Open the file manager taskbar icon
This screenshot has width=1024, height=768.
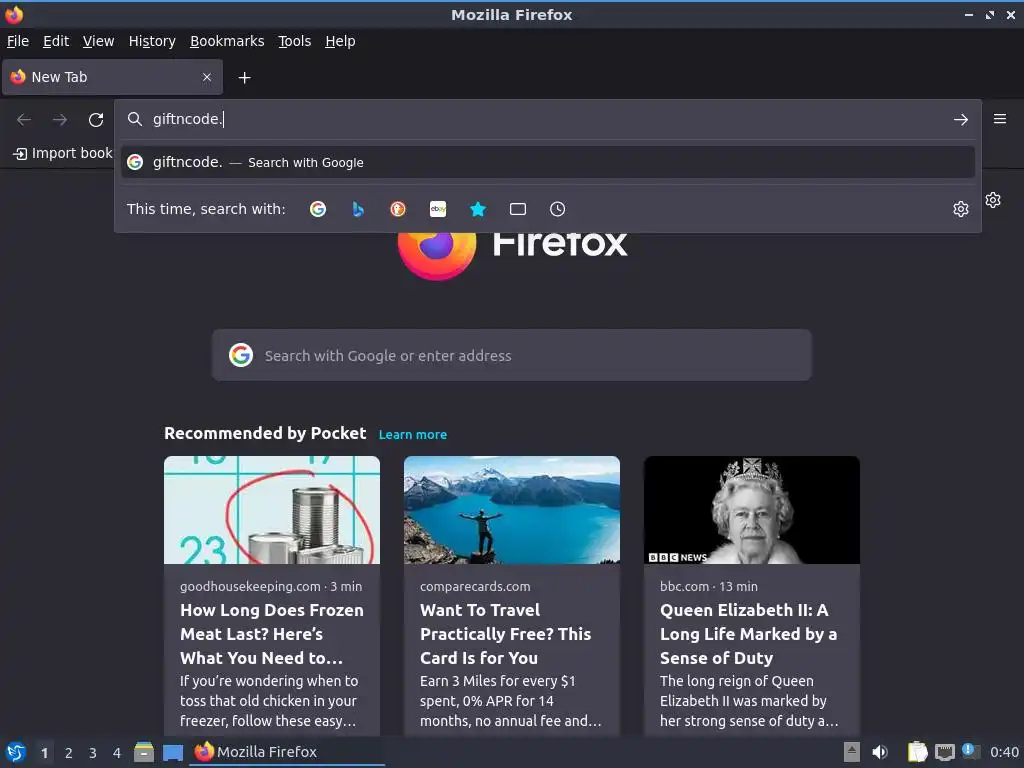tap(144, 752)
